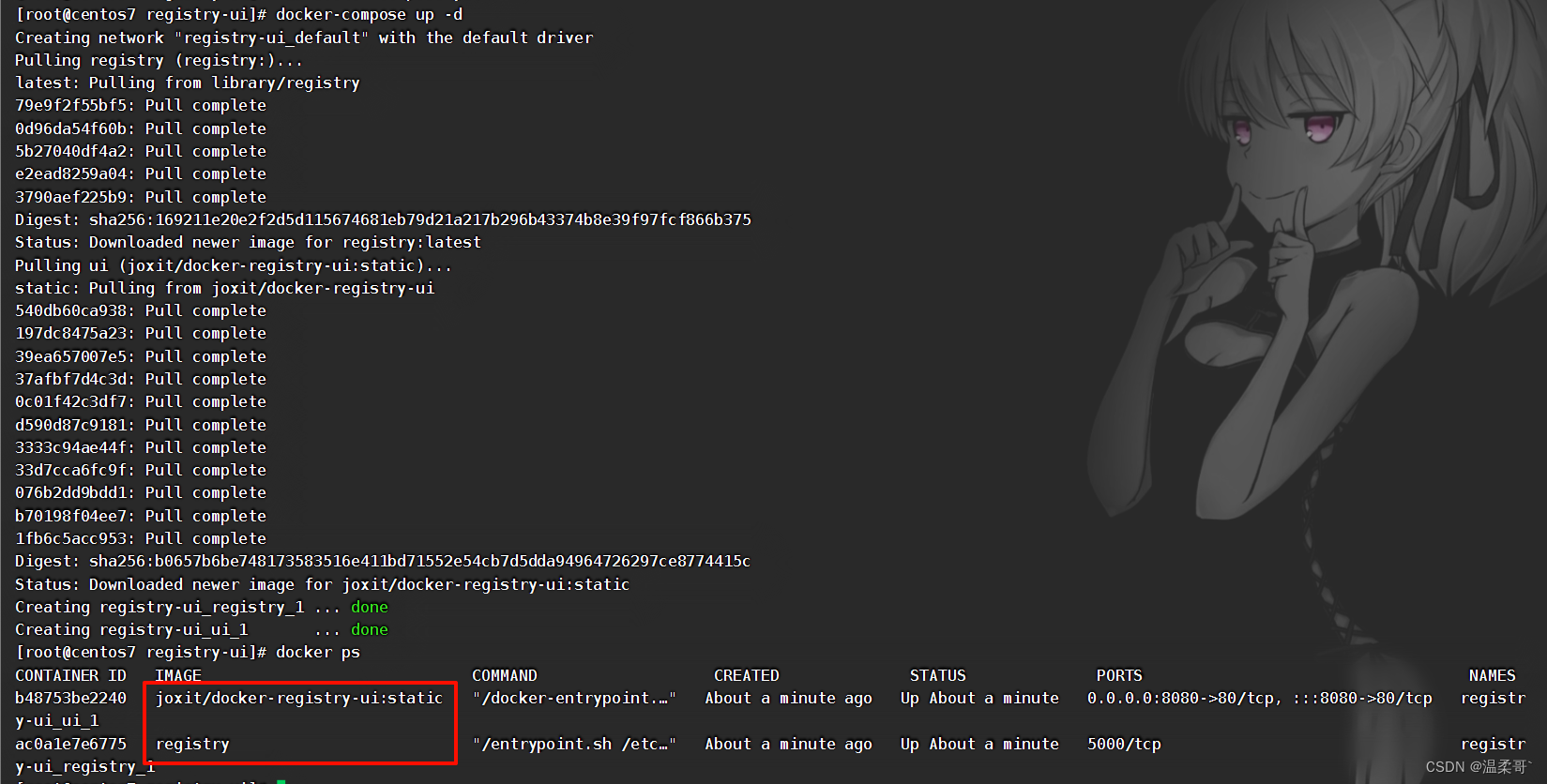Pick layer '1fb6c5acc953: Pull complete'
1547x784 pixels.
point(141,538)
